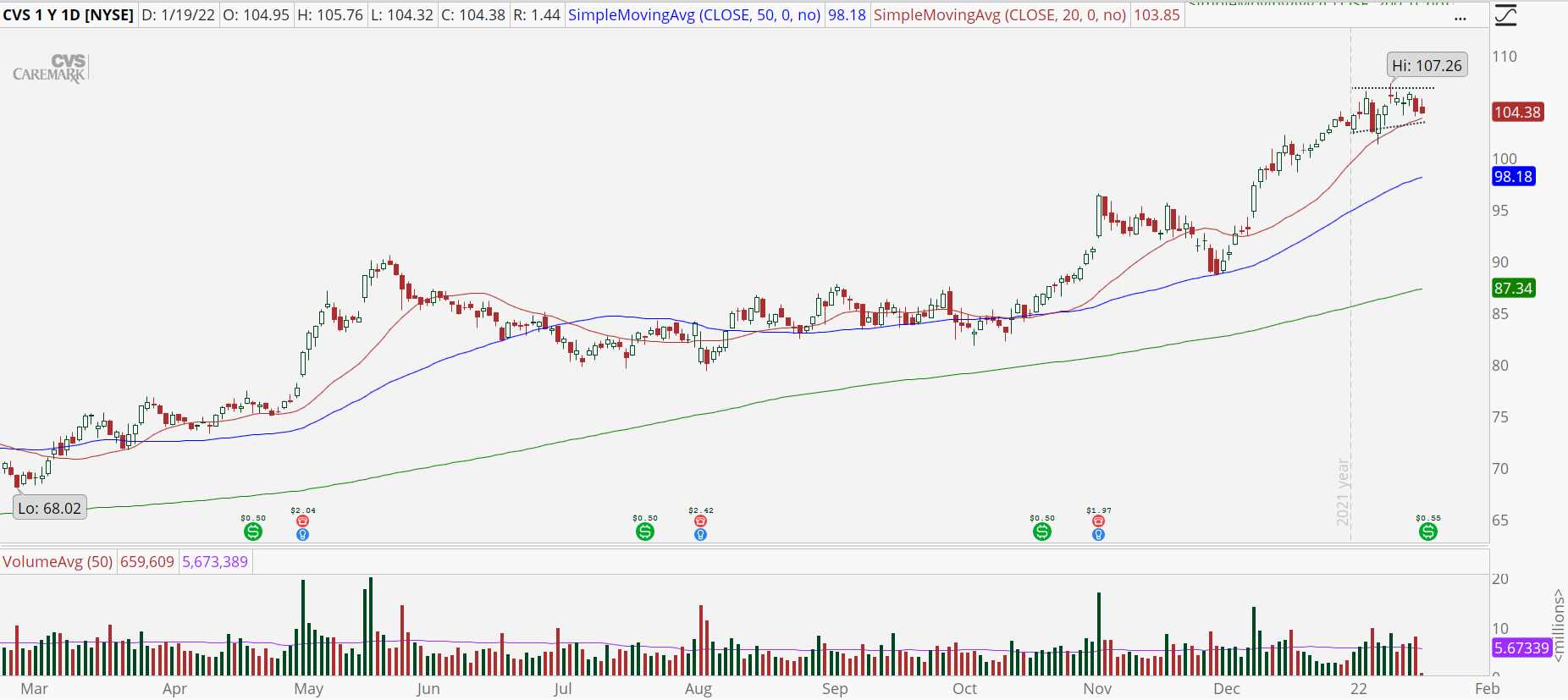Click the 'CVS 1 Y 1D [NYSE]' chart title
This screenshot has height=700, width=1568.
click(69, 15)
